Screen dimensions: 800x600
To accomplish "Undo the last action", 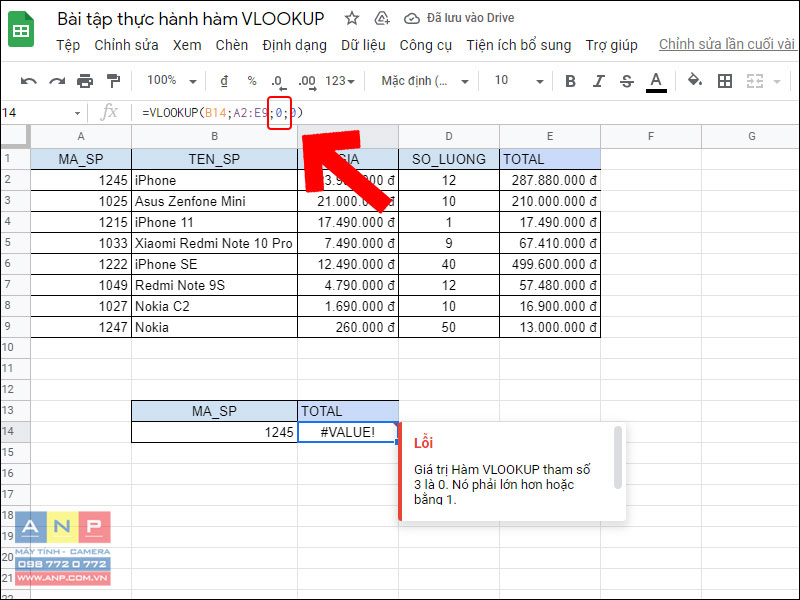I will point(29,81).
